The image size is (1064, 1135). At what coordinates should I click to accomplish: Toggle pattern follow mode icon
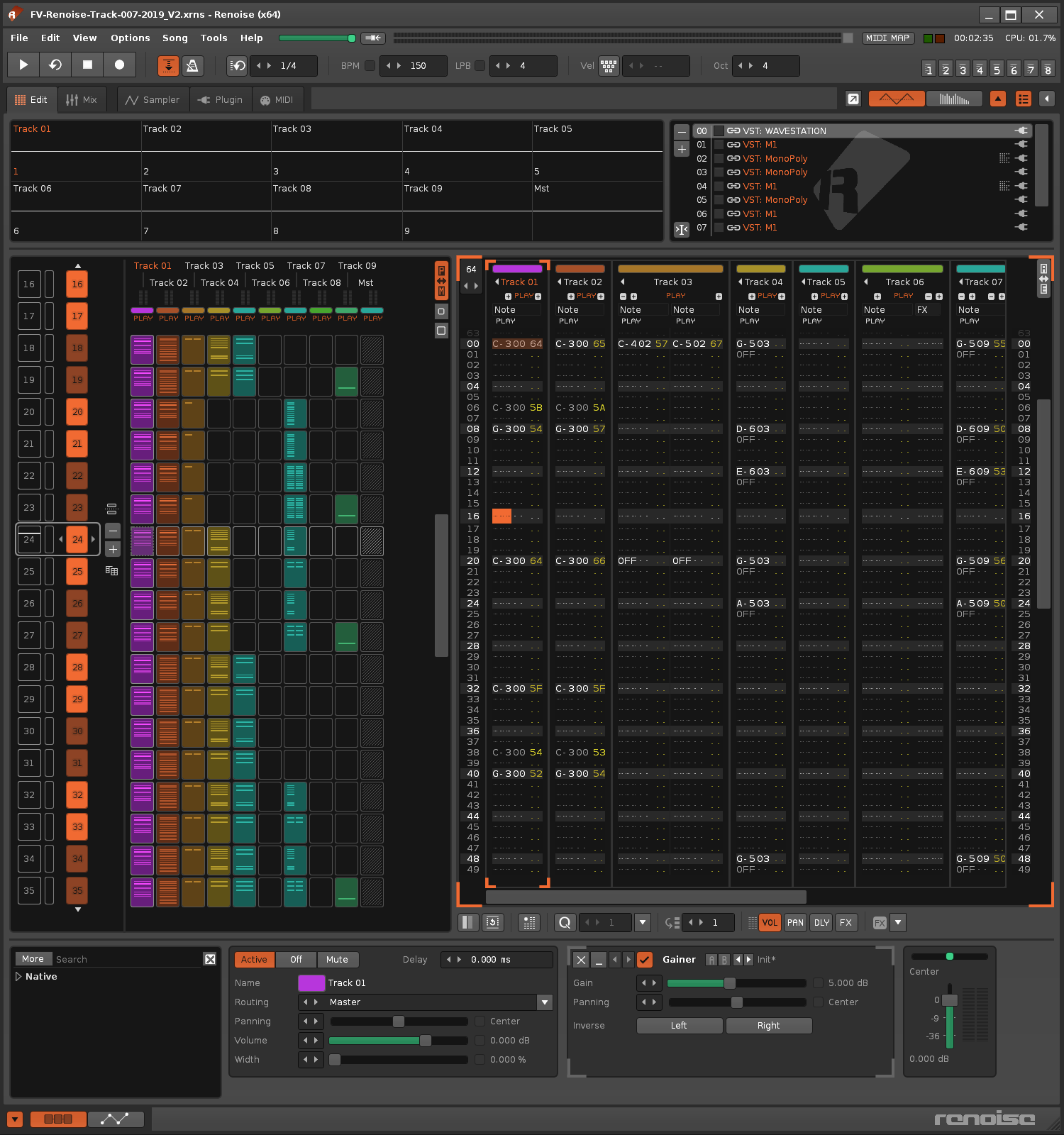(168, 65)
